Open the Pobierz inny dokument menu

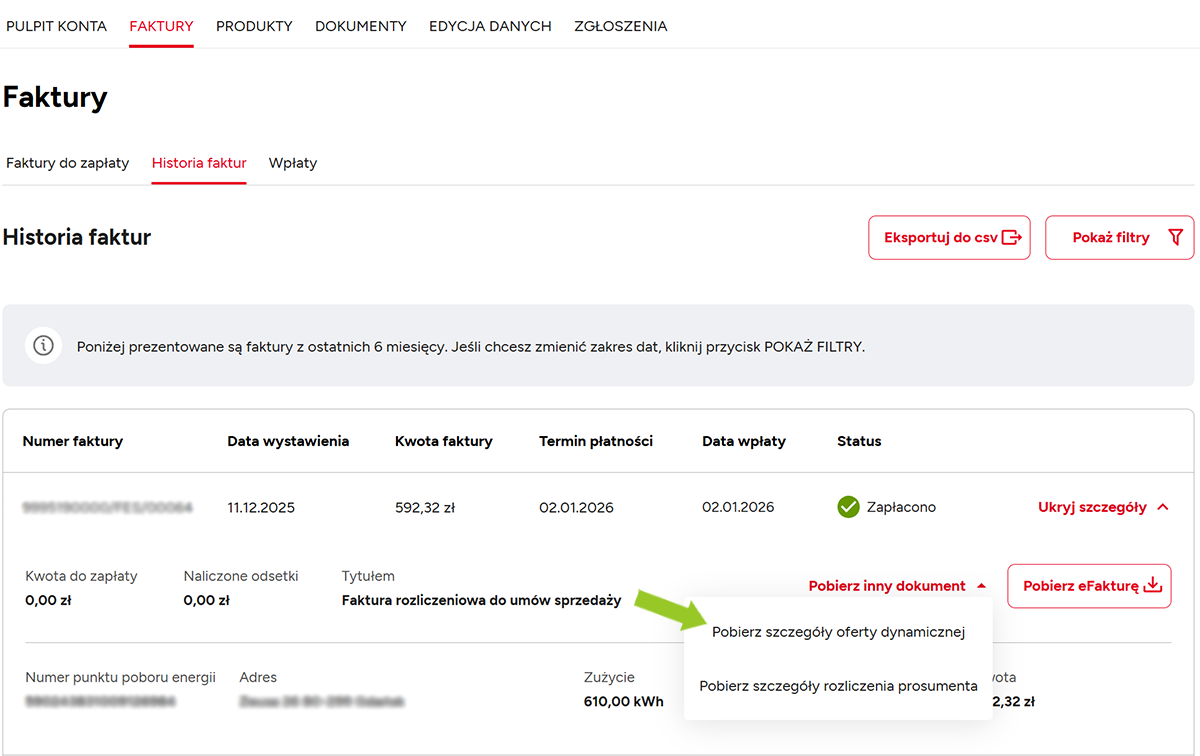(x=887, y=586)
